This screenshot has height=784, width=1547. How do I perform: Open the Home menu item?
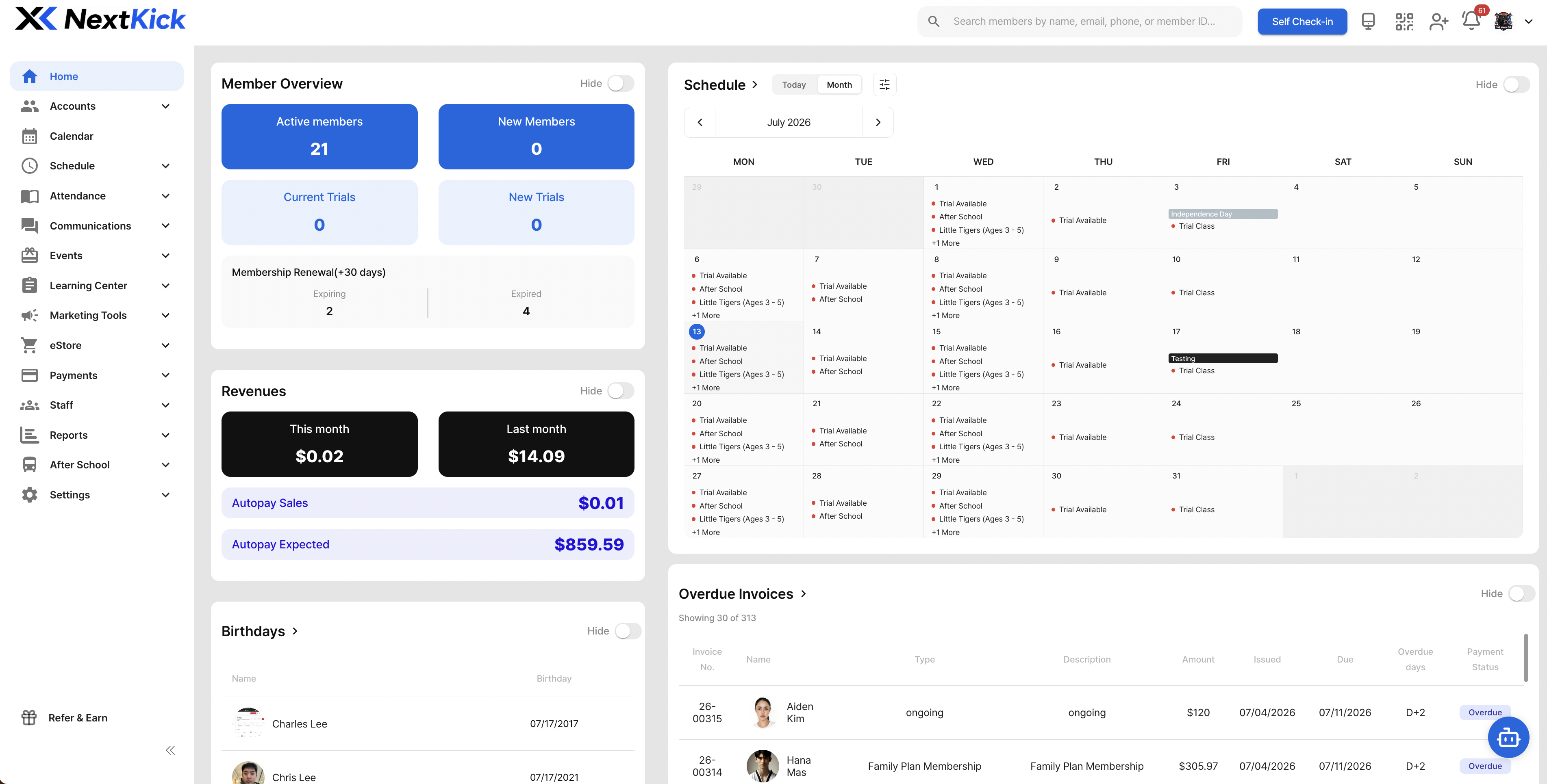point(97,76)
